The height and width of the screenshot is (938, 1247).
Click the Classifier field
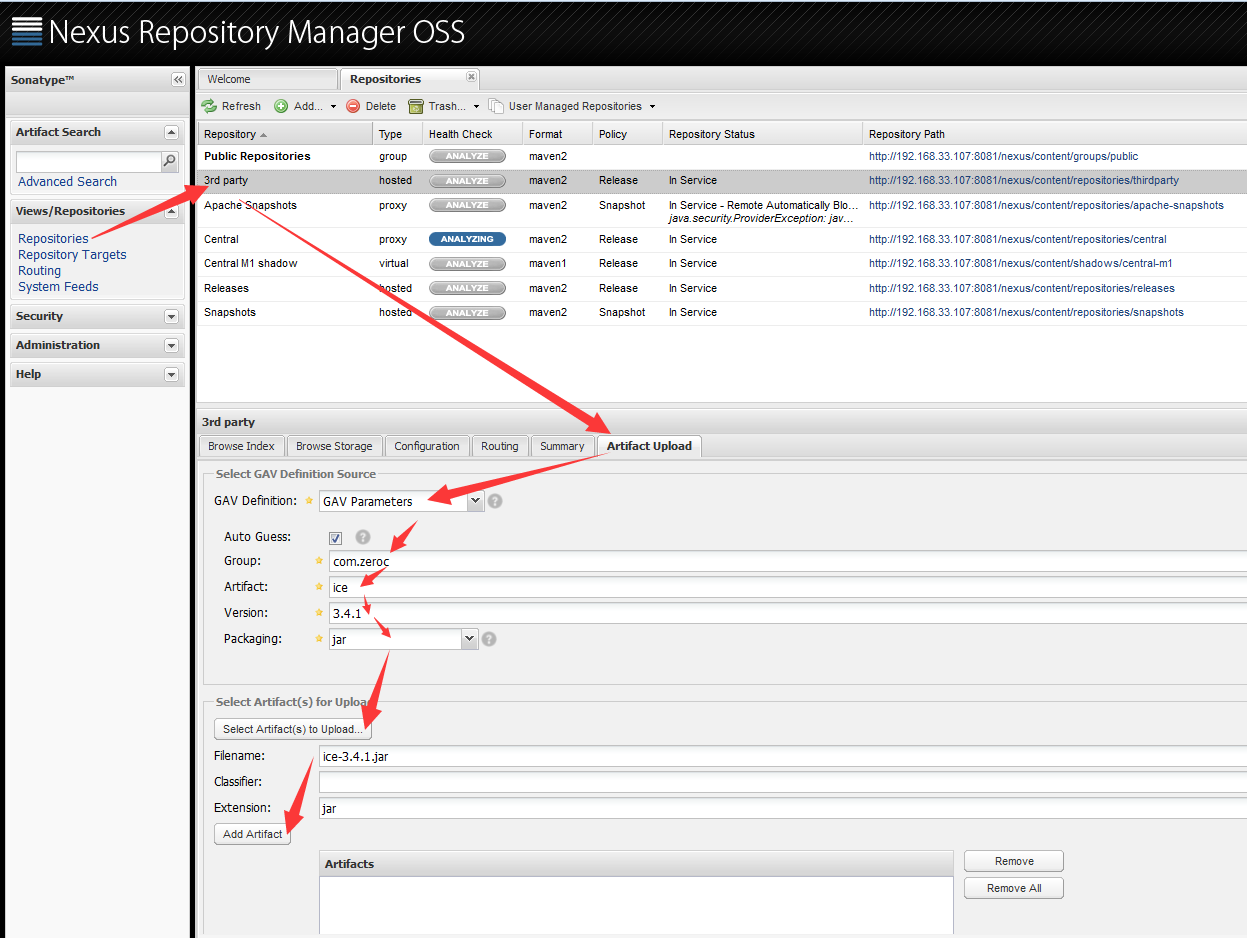(783, 782)
